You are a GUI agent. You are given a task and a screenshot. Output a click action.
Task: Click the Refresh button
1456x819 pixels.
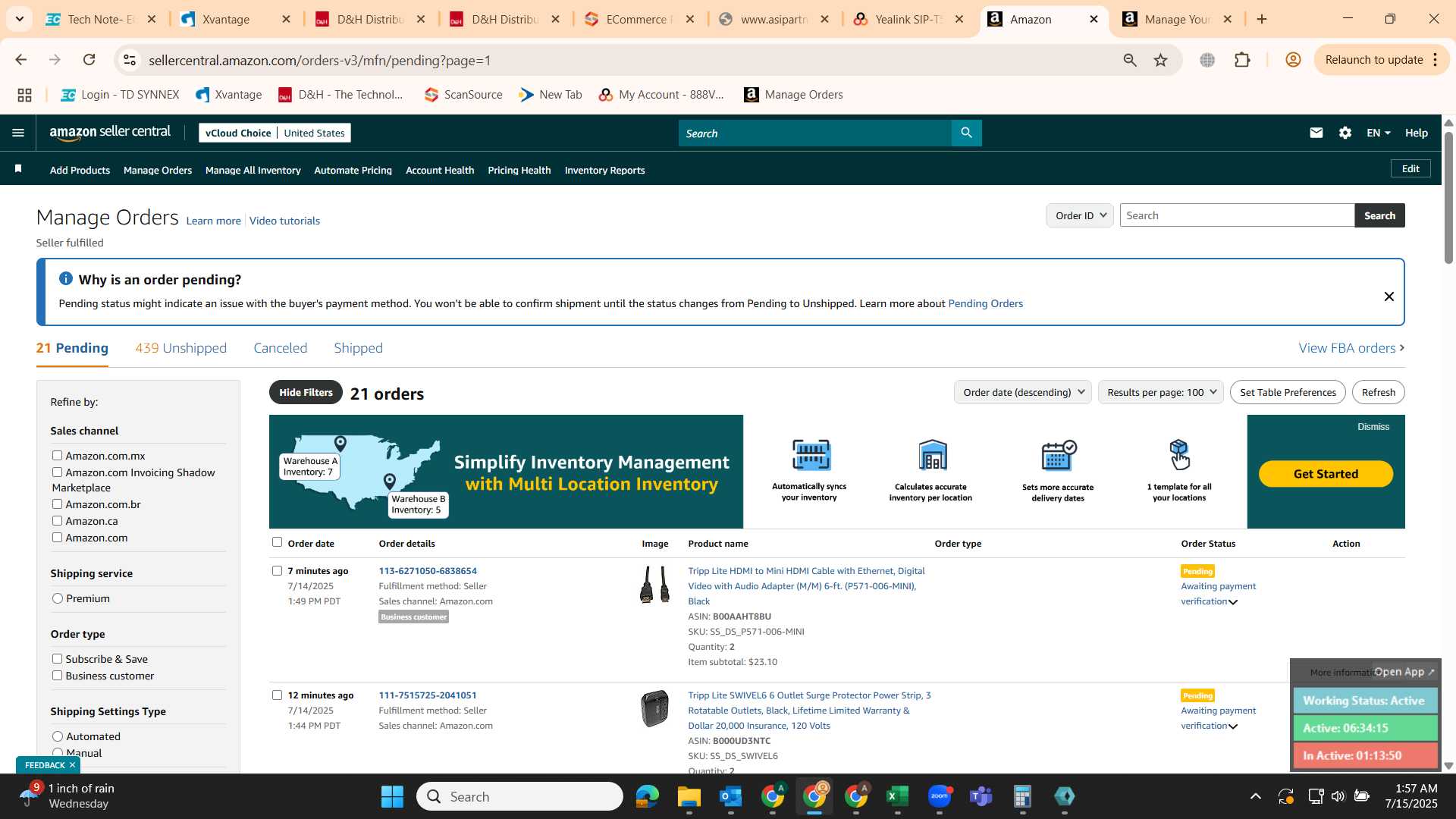click(1378, 392)
